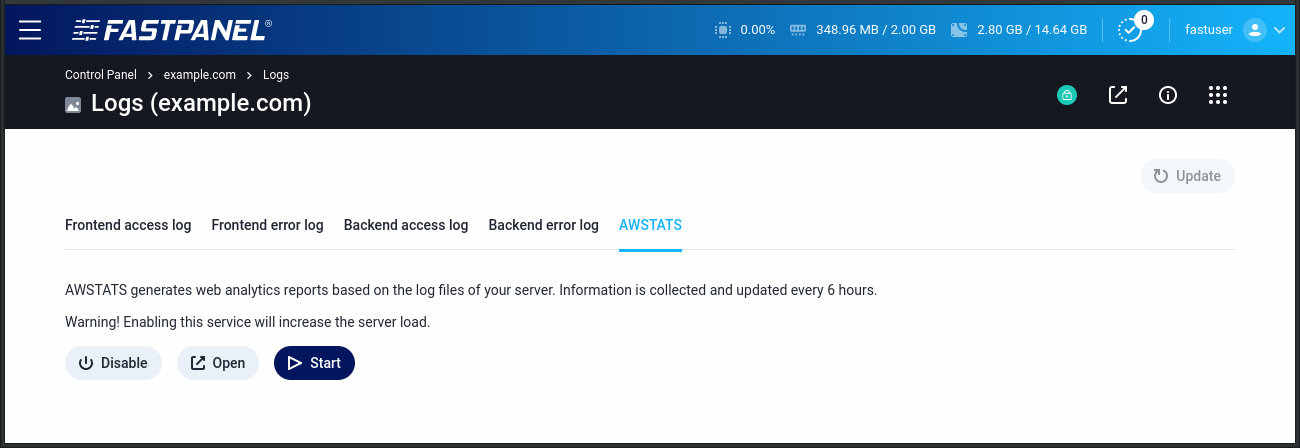Open site in new window icon

[x=1118, y=95]
